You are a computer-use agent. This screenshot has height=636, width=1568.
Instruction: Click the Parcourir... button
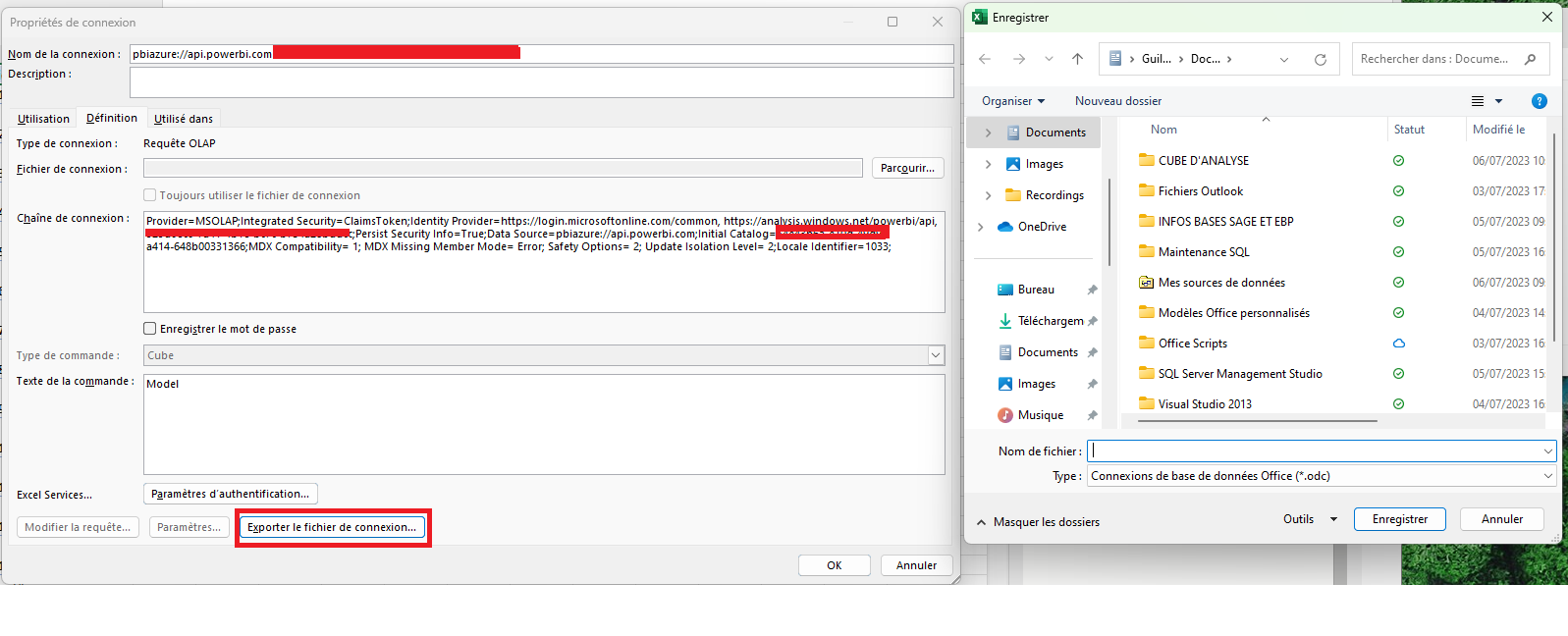(908, 168)
